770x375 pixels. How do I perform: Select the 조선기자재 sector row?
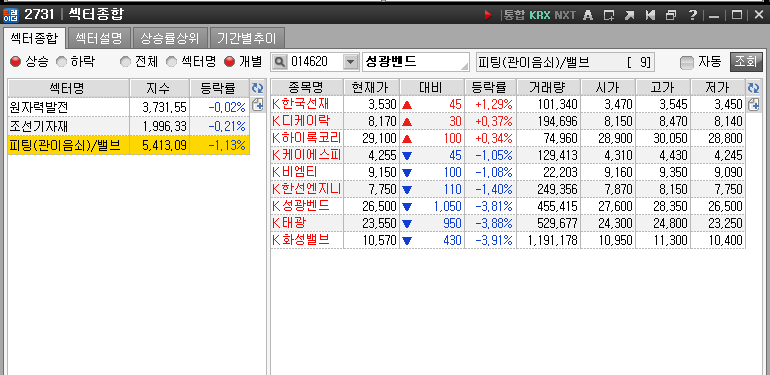coord(129,126)
